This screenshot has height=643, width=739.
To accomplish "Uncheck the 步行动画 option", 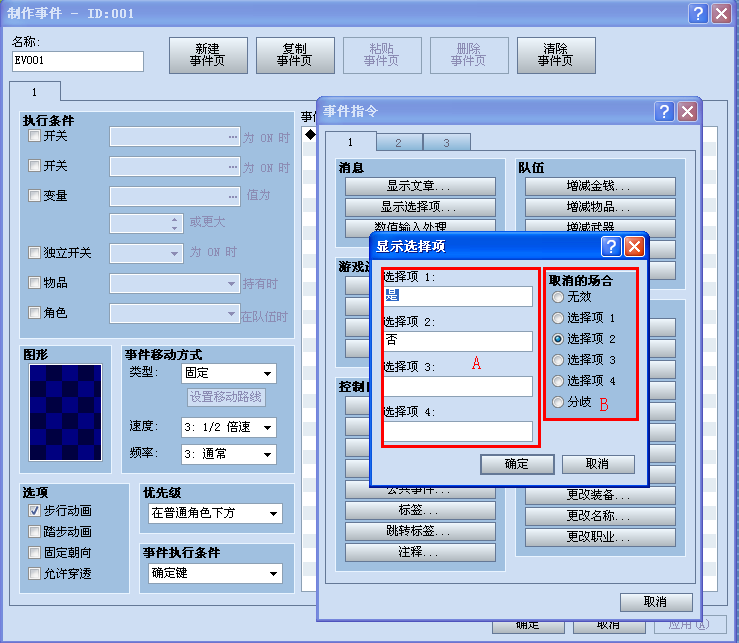I will (34, 511).
